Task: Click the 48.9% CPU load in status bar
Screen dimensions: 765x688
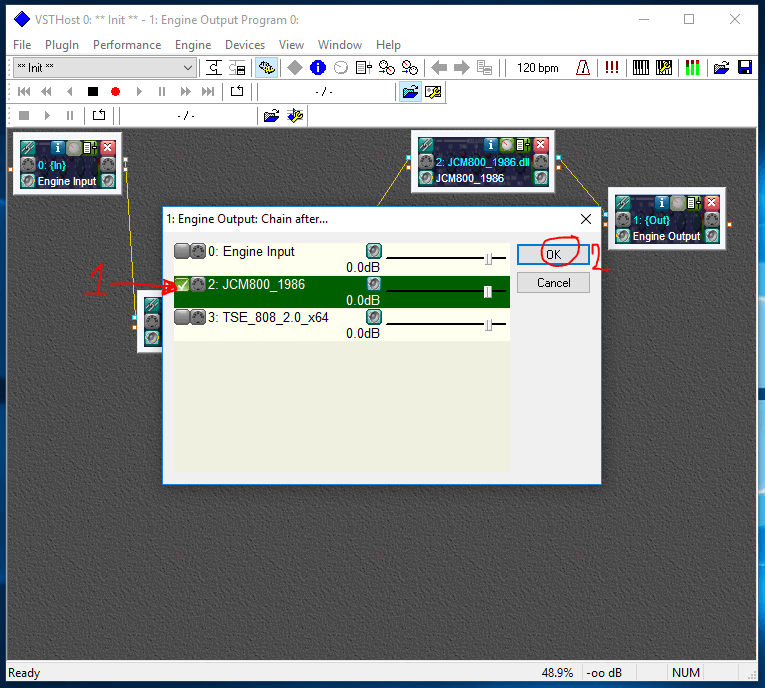Action: (557, 673)
